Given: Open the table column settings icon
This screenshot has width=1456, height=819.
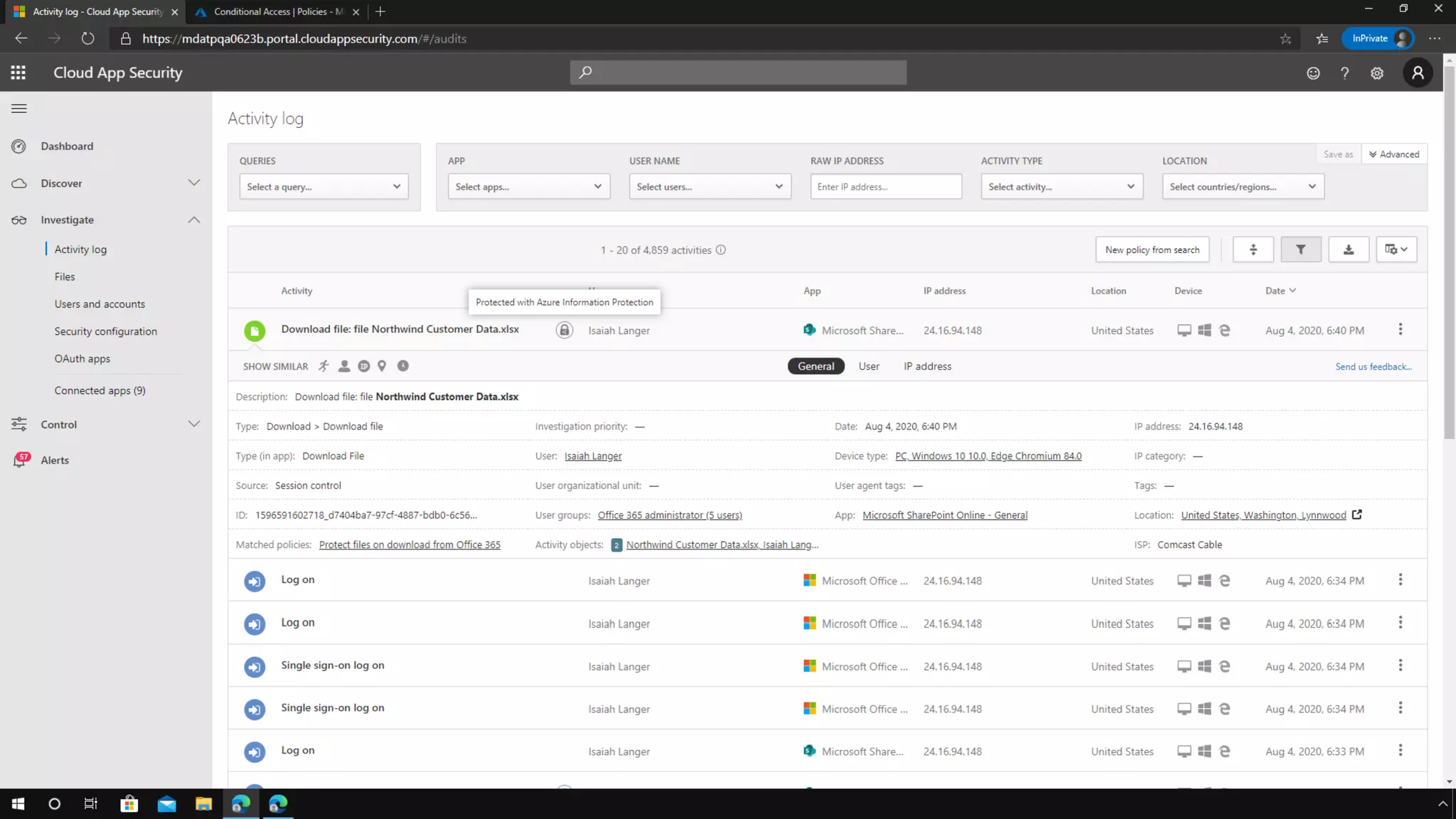Looking at the screenshot, I should pos(1396,250).
